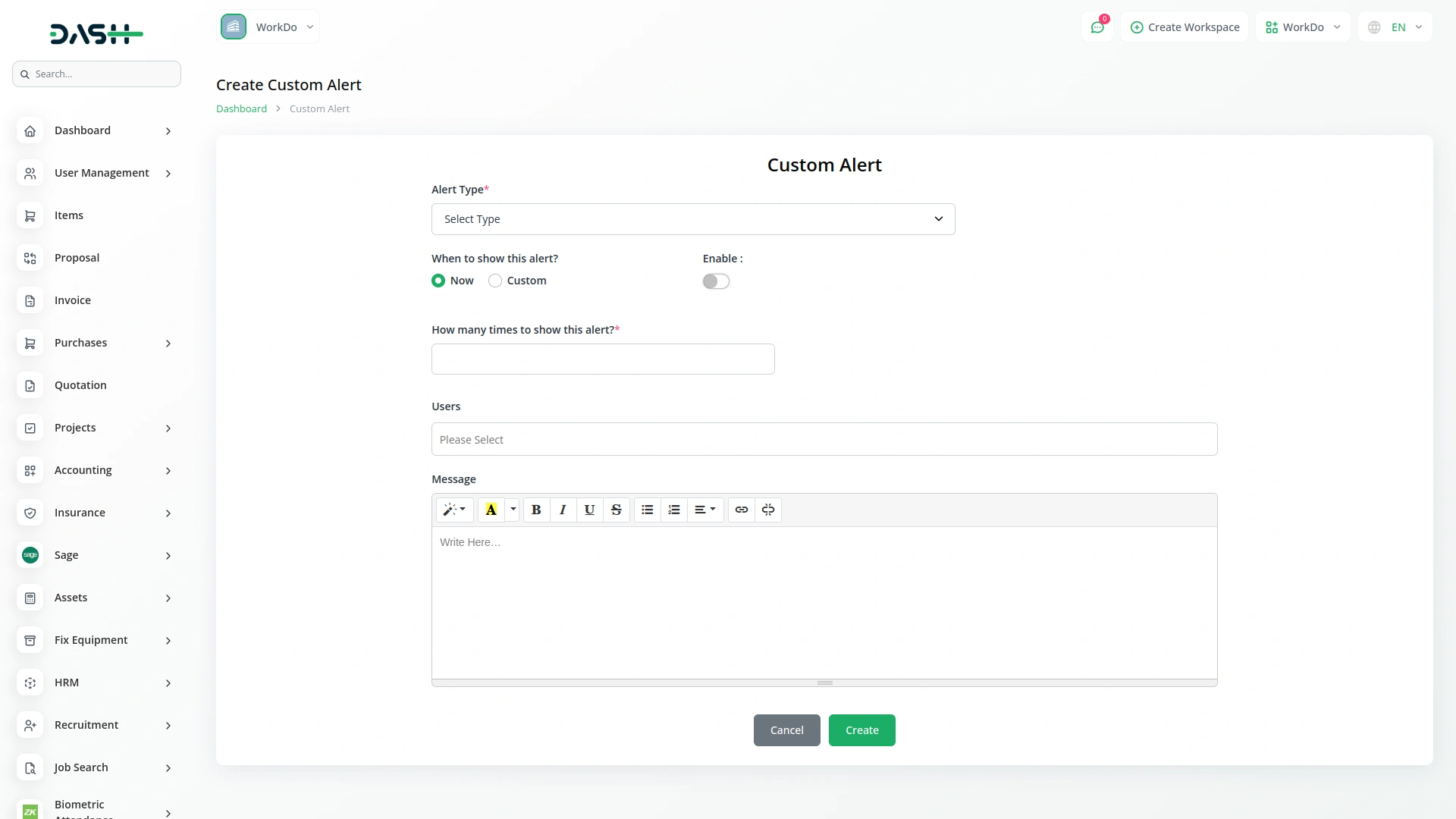Apply strikethrough formatting in the editor
The width and height of the screenshot is (1456, 819).
(616, 510)
